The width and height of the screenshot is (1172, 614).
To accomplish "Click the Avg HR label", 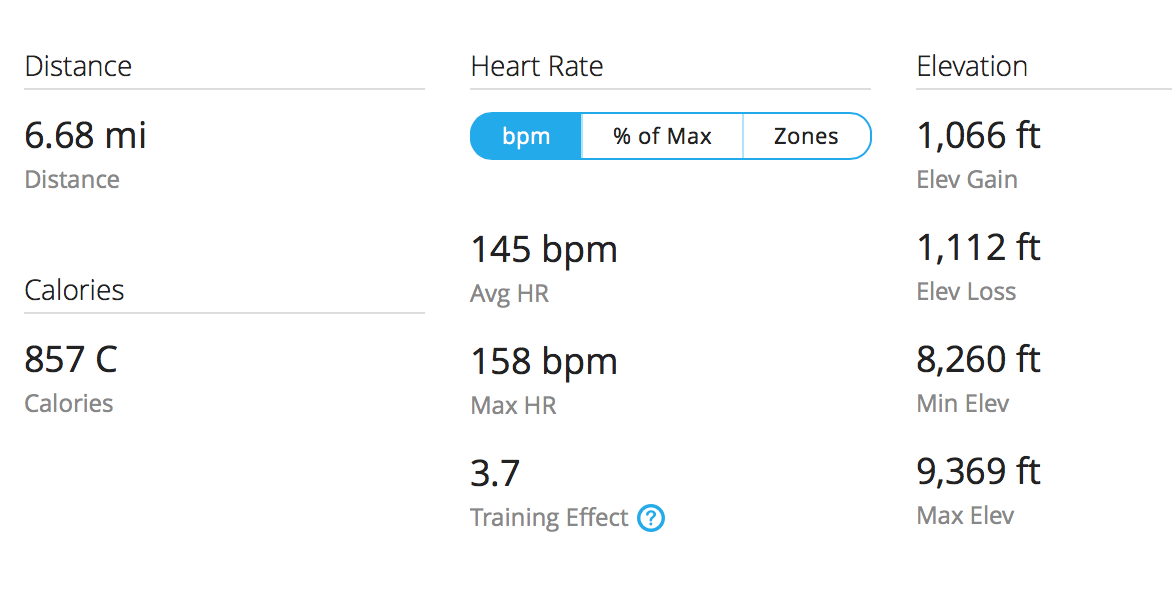I will [x=509, y=294].
